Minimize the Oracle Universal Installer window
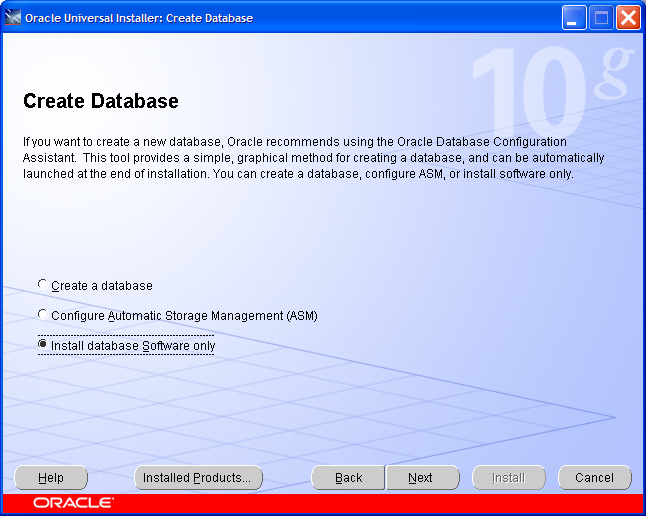The image size is (646, 516). tap(574, 18)
